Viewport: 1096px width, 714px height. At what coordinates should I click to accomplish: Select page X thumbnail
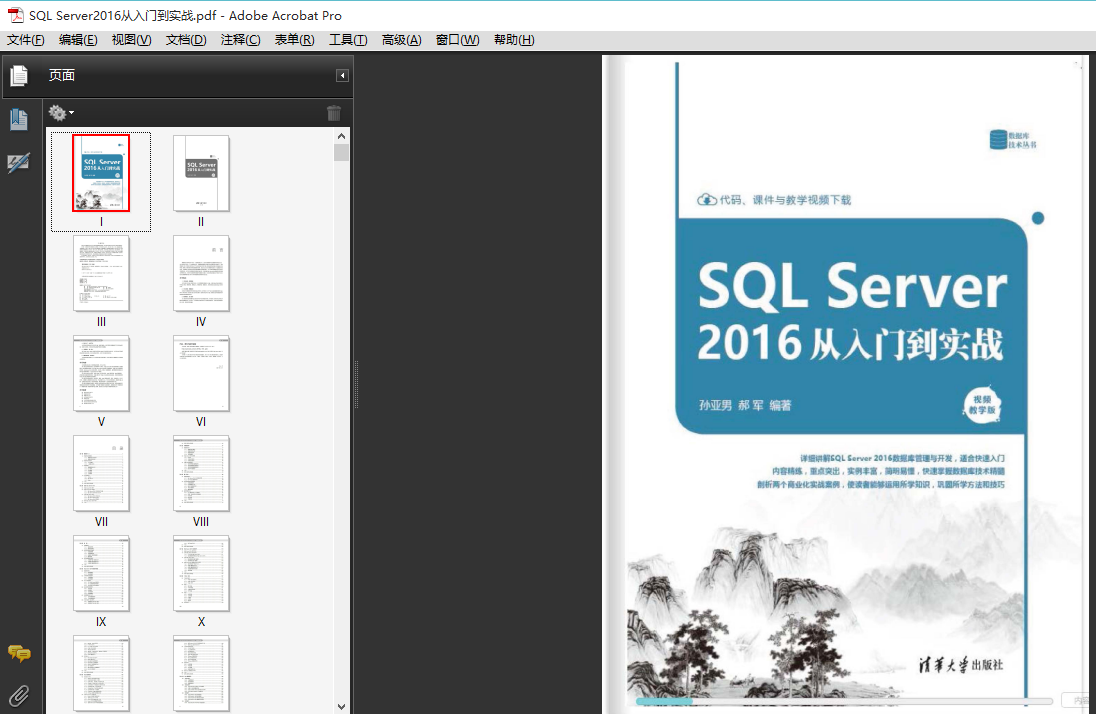201,573
